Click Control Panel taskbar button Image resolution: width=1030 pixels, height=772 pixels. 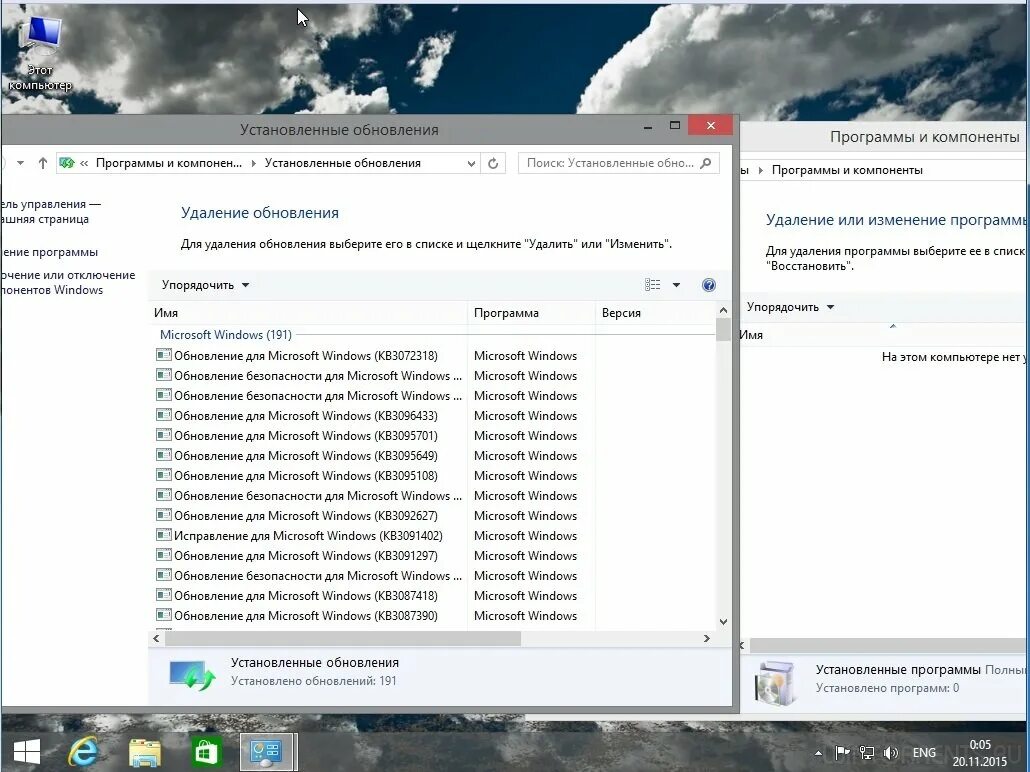coord(268,752)
